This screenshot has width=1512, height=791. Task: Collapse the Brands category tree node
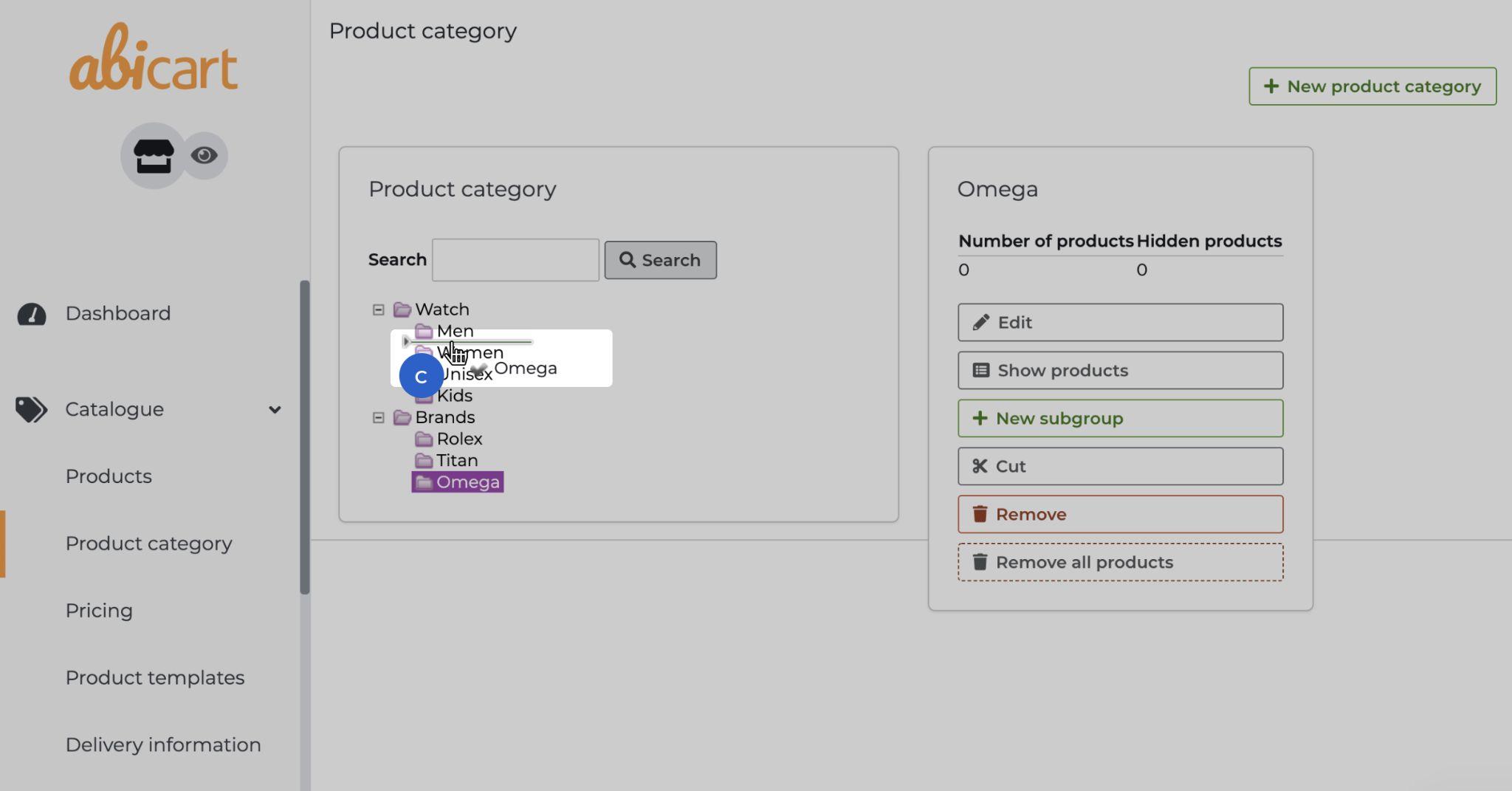(x=379, y=418)
